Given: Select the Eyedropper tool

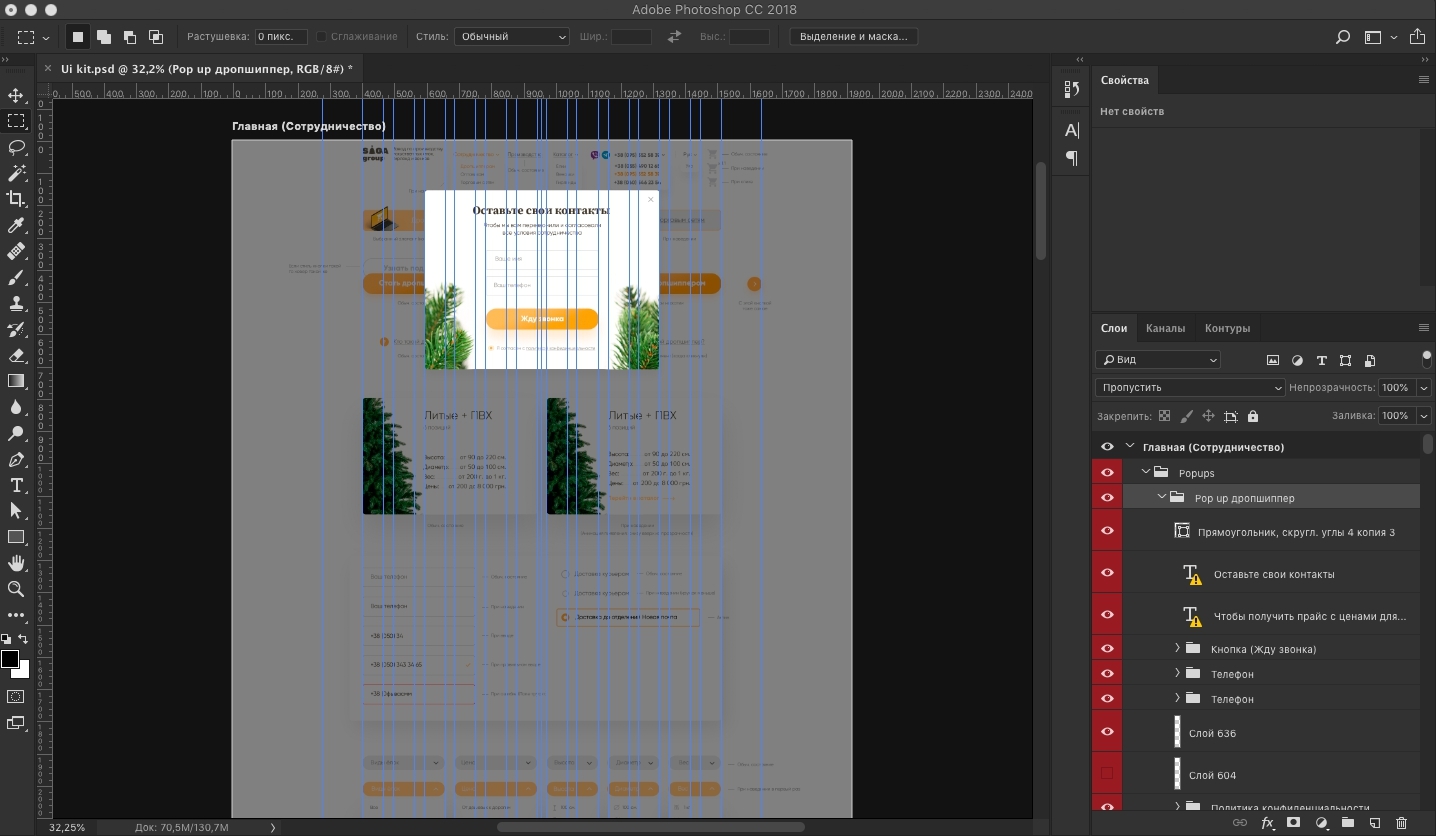Looking at the screenshot, I should point(16,225).
